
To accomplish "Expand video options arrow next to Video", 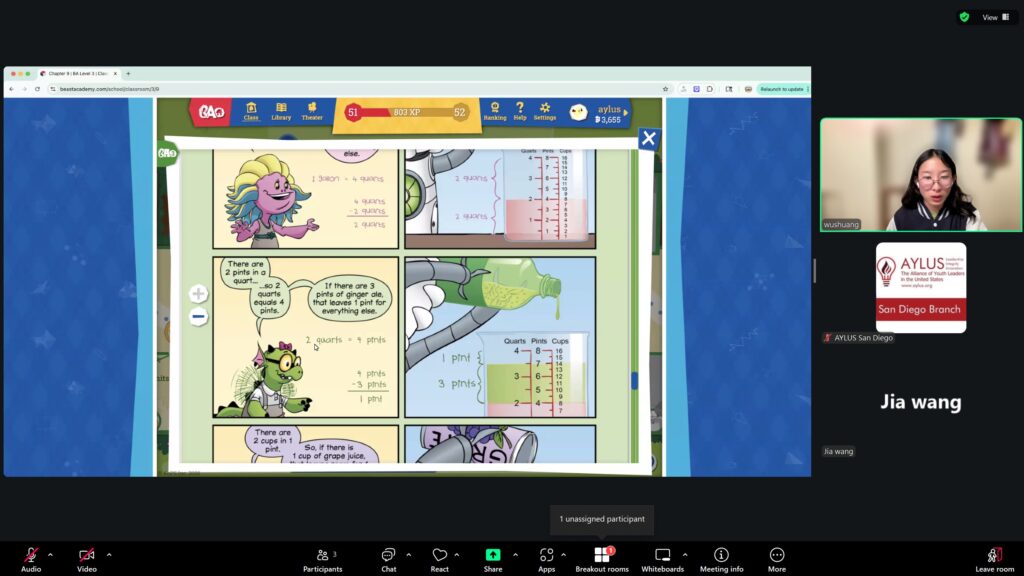I will pyautogui.click(x=109, y=554).
